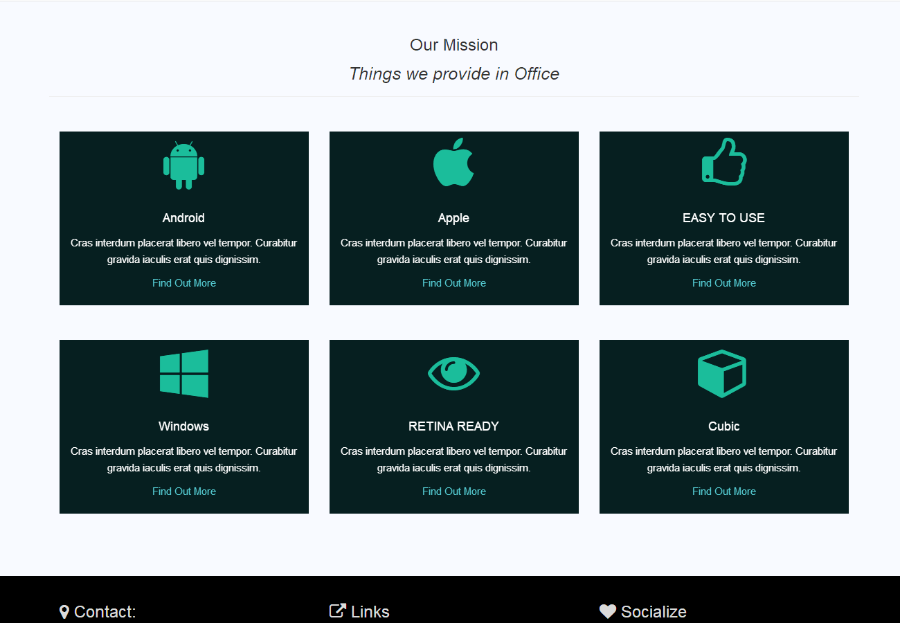900x623 pixels.
Task: Click the Links footer heading
Action: click(x=370, y=612)
